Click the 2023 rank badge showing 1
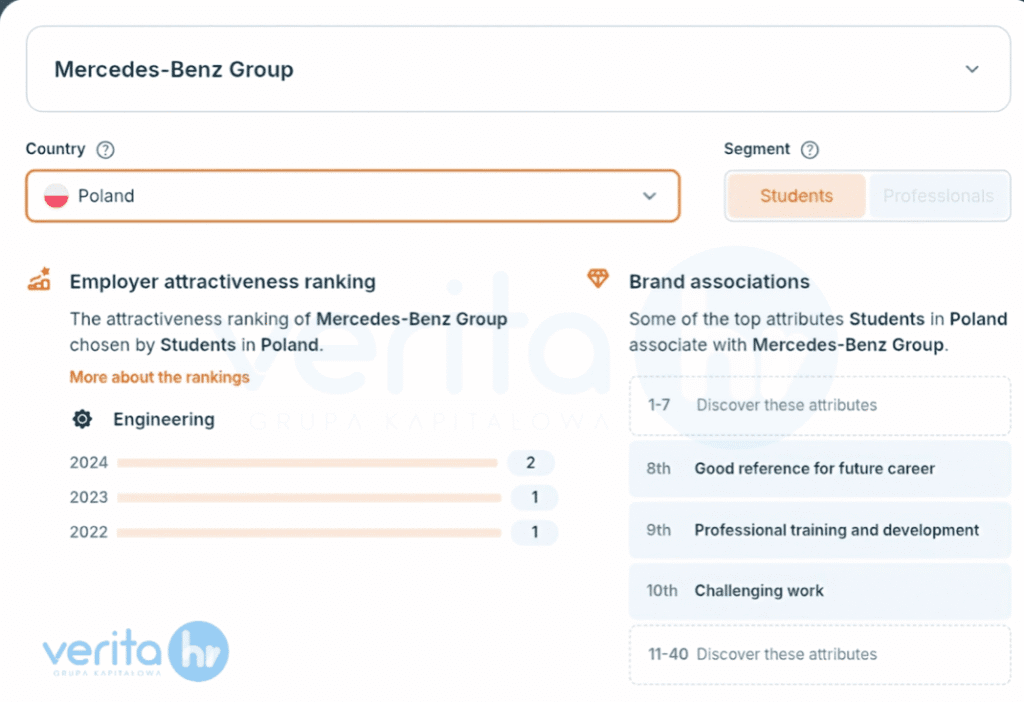Image resolution: width=1024 pixels, height=702 pixels. click(x=534, y=497)
